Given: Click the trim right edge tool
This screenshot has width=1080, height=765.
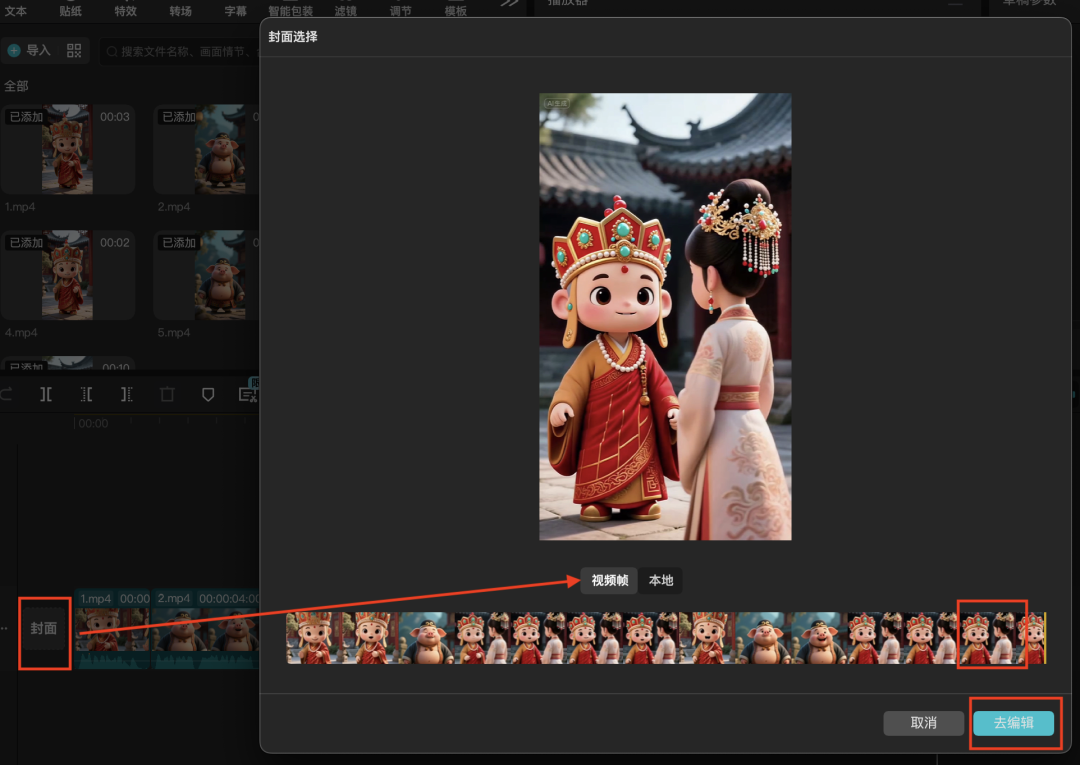Looking at the screenshot, I should pos(127,395).
